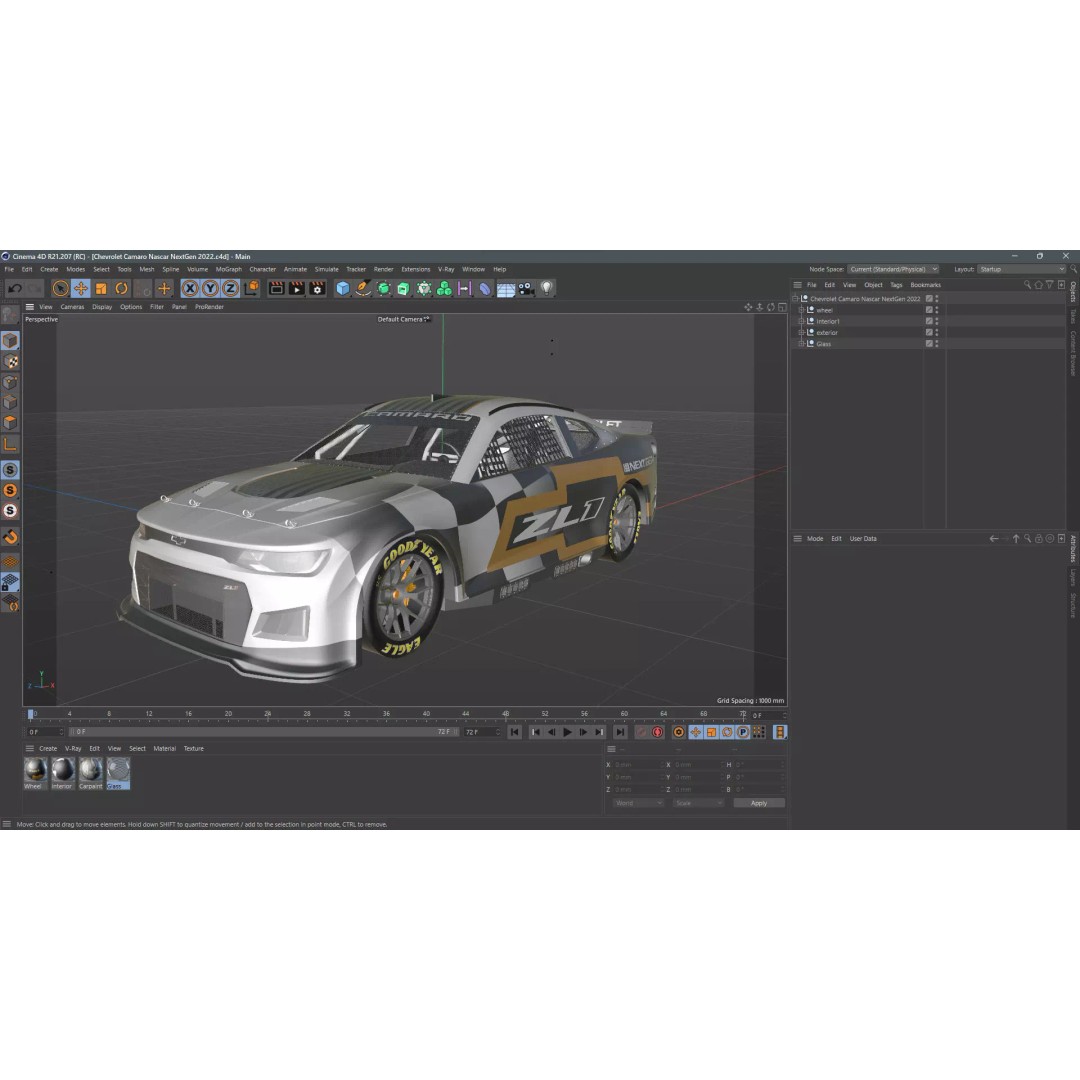Click the end frame 72 F field
The image size is (1080, 1080).
[483, 732]
